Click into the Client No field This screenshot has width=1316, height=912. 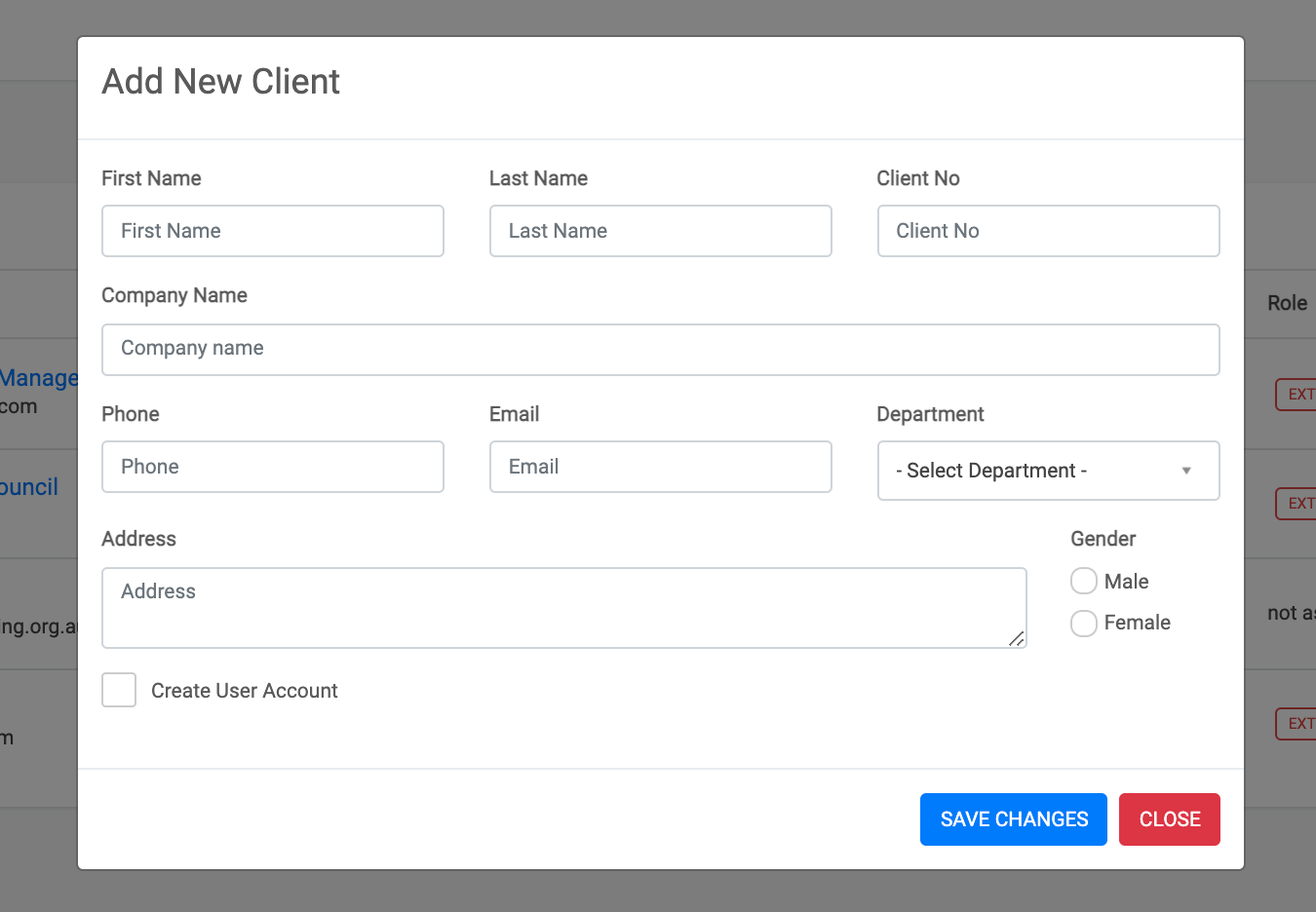click(x=1048, y=231)
